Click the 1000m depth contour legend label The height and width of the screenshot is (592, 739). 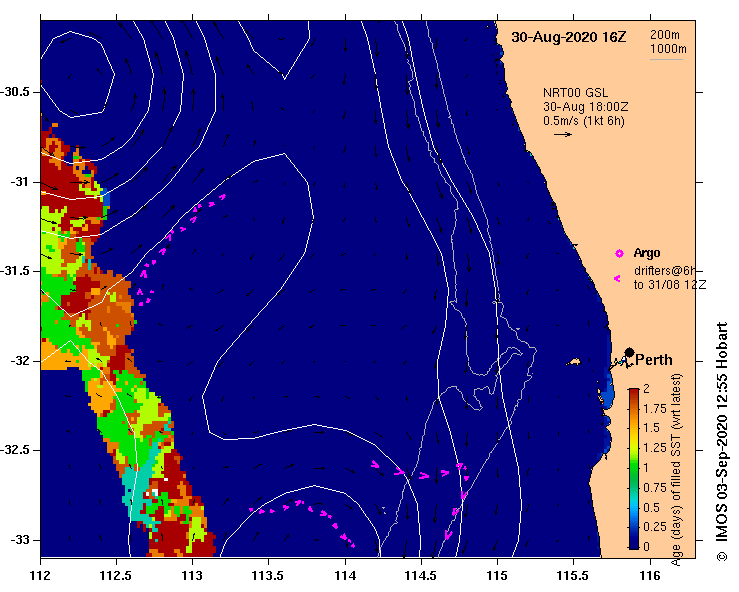pyautogui.click(x=668, y=49)
